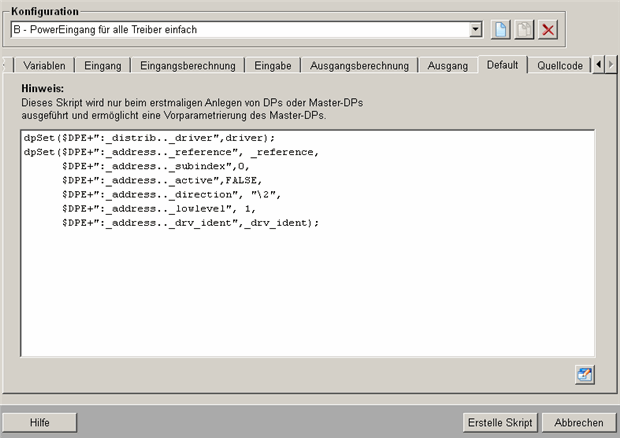Image resolution: width=620 pixels, height=438 pixels.
Task: Switch to the Ausgang tab
Action: [x=446, y=66]
